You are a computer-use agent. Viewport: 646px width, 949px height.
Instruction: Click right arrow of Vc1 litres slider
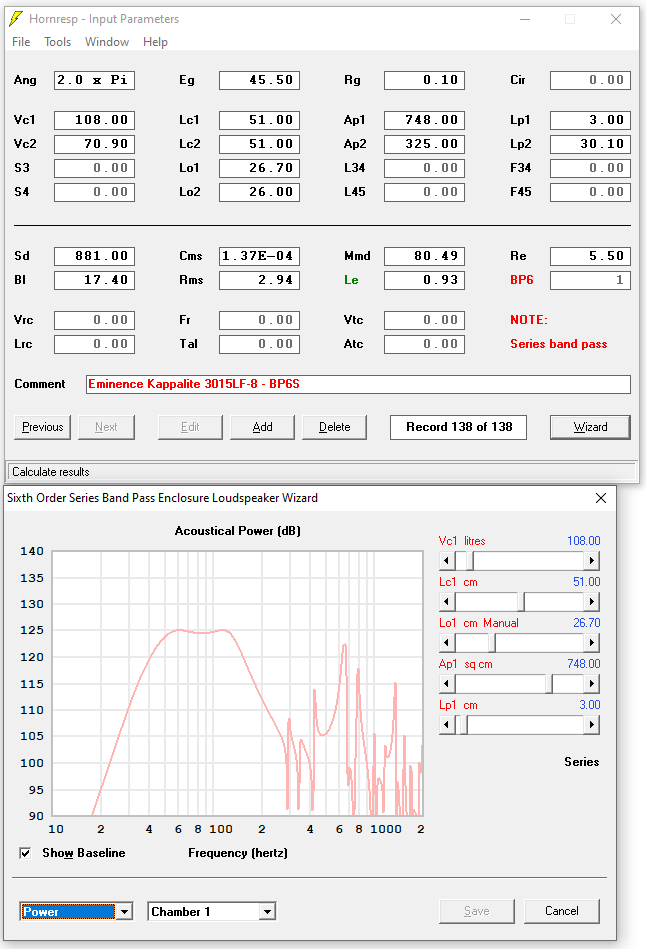pos(592,561)
